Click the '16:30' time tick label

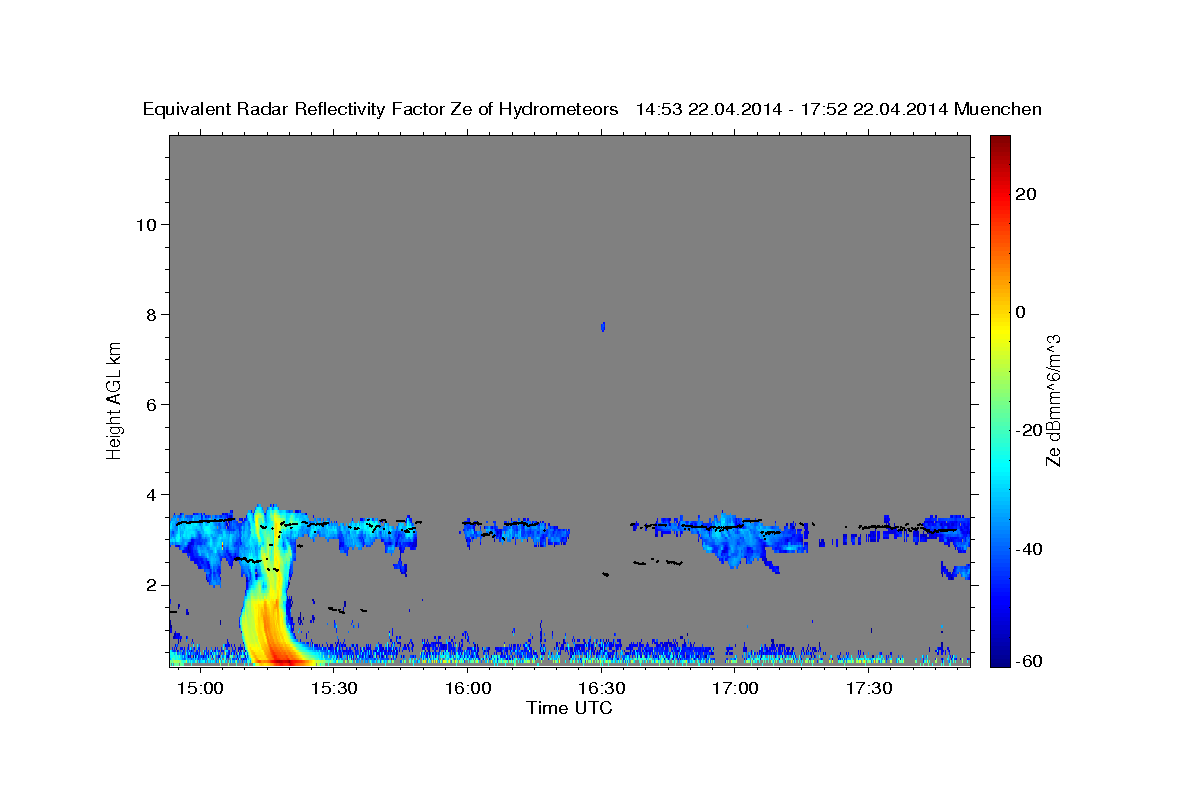(602, 688)
